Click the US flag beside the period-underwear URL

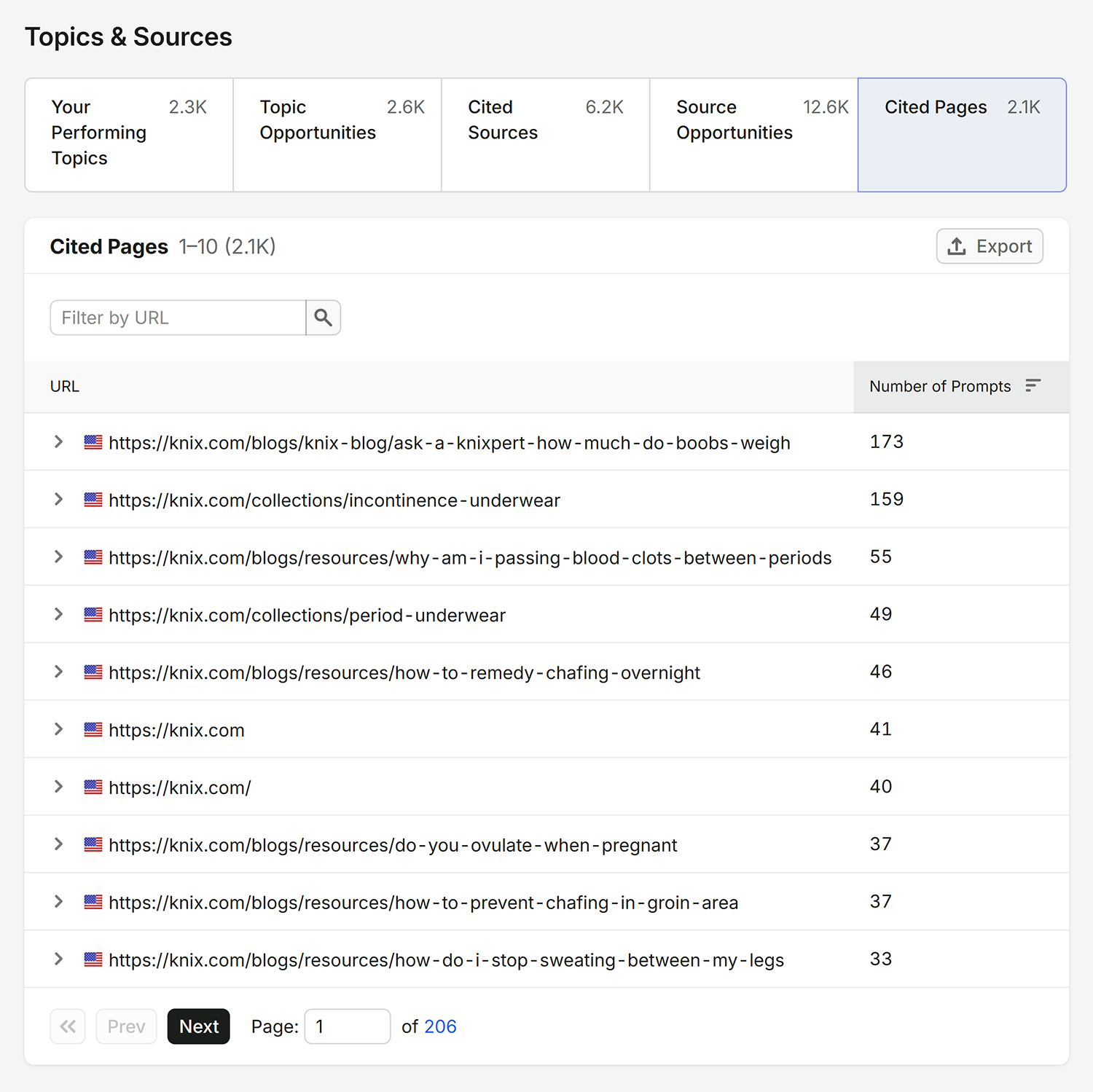[93, 615]
